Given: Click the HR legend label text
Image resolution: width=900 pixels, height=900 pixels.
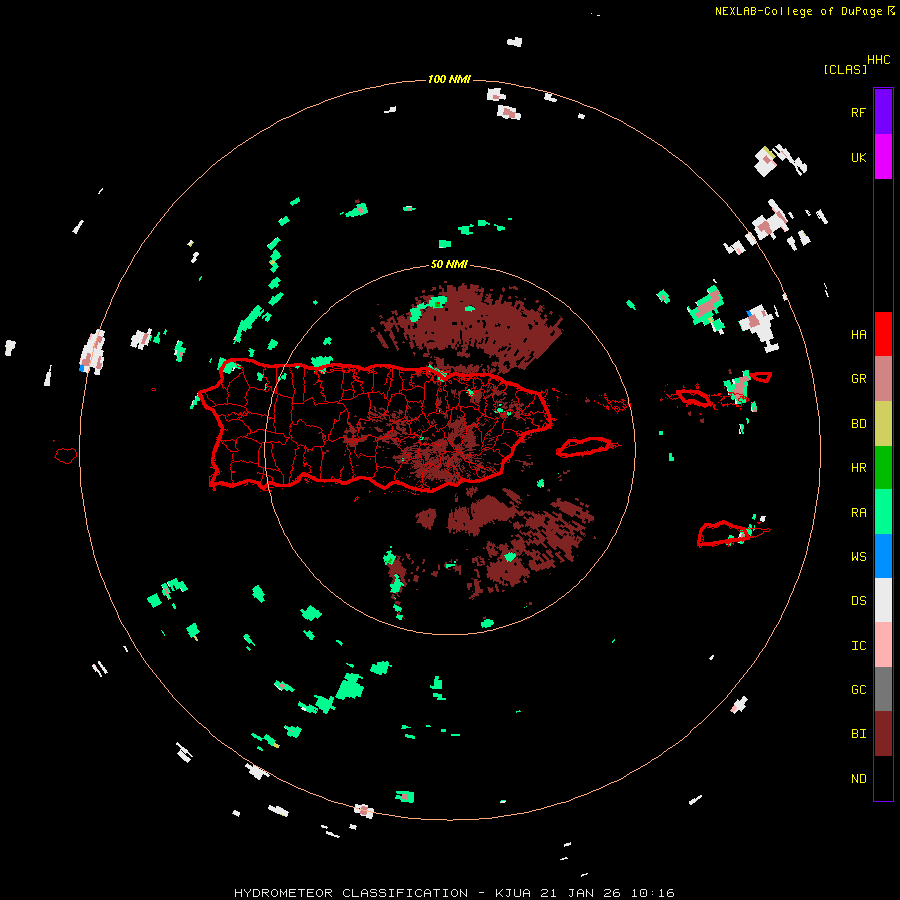Looking at the screenshot, I should pos(859,468).
